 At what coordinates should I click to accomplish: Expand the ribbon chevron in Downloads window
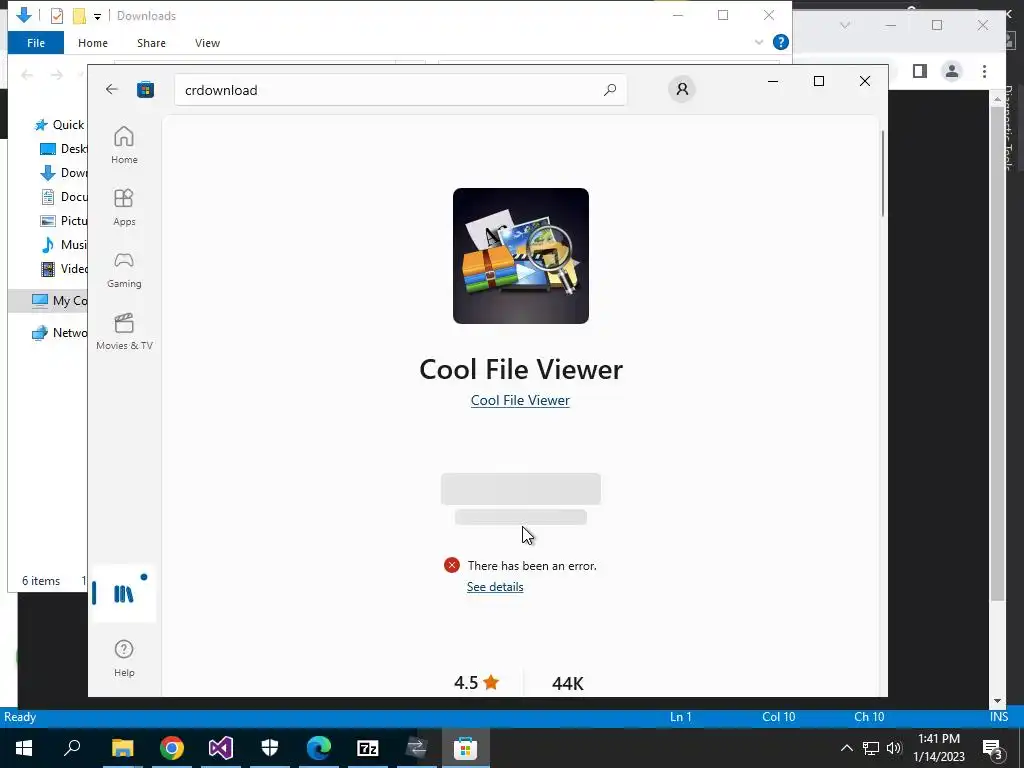tap(759, 42)
